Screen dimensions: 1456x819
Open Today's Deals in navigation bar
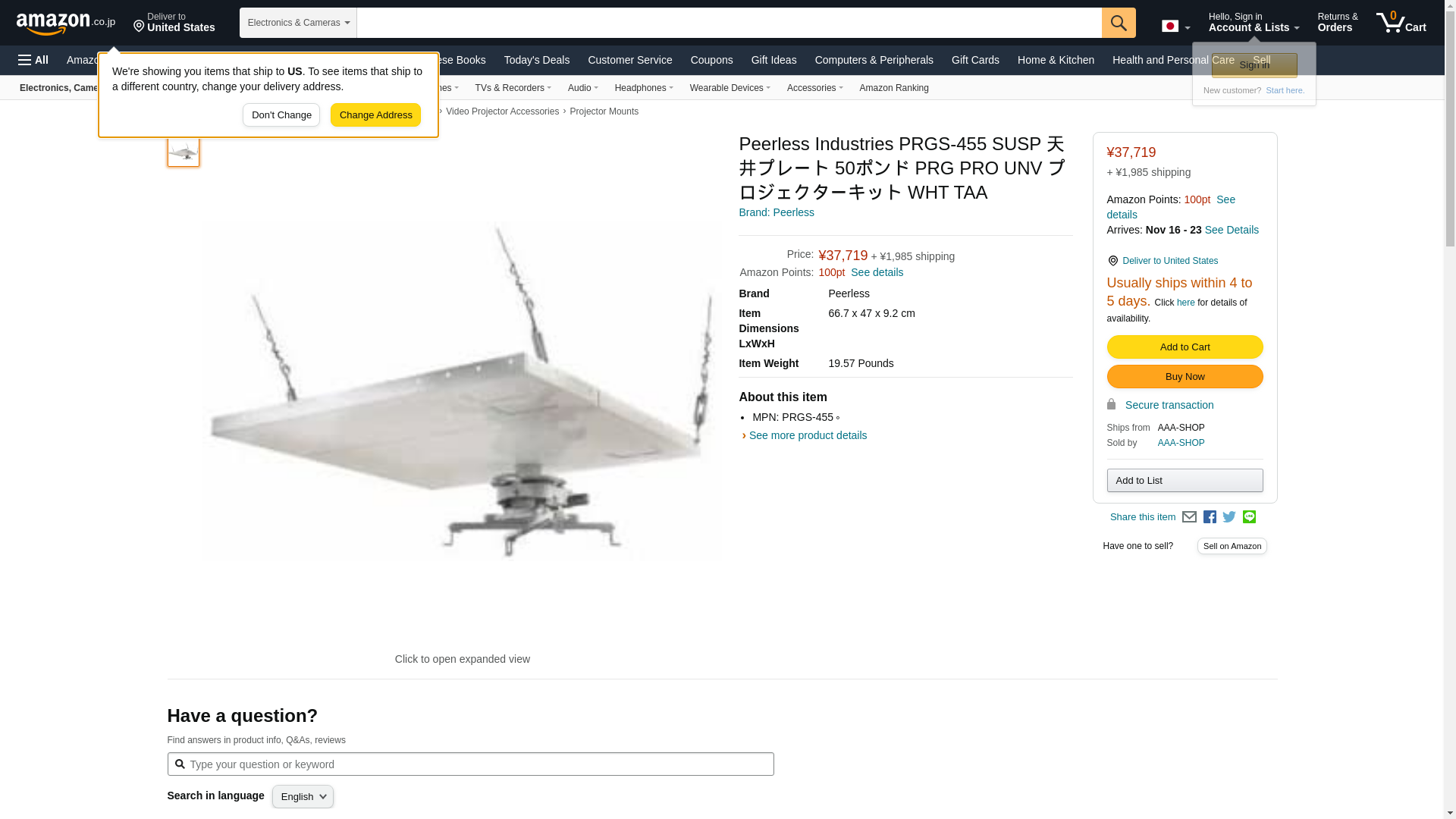pos(537,60)
